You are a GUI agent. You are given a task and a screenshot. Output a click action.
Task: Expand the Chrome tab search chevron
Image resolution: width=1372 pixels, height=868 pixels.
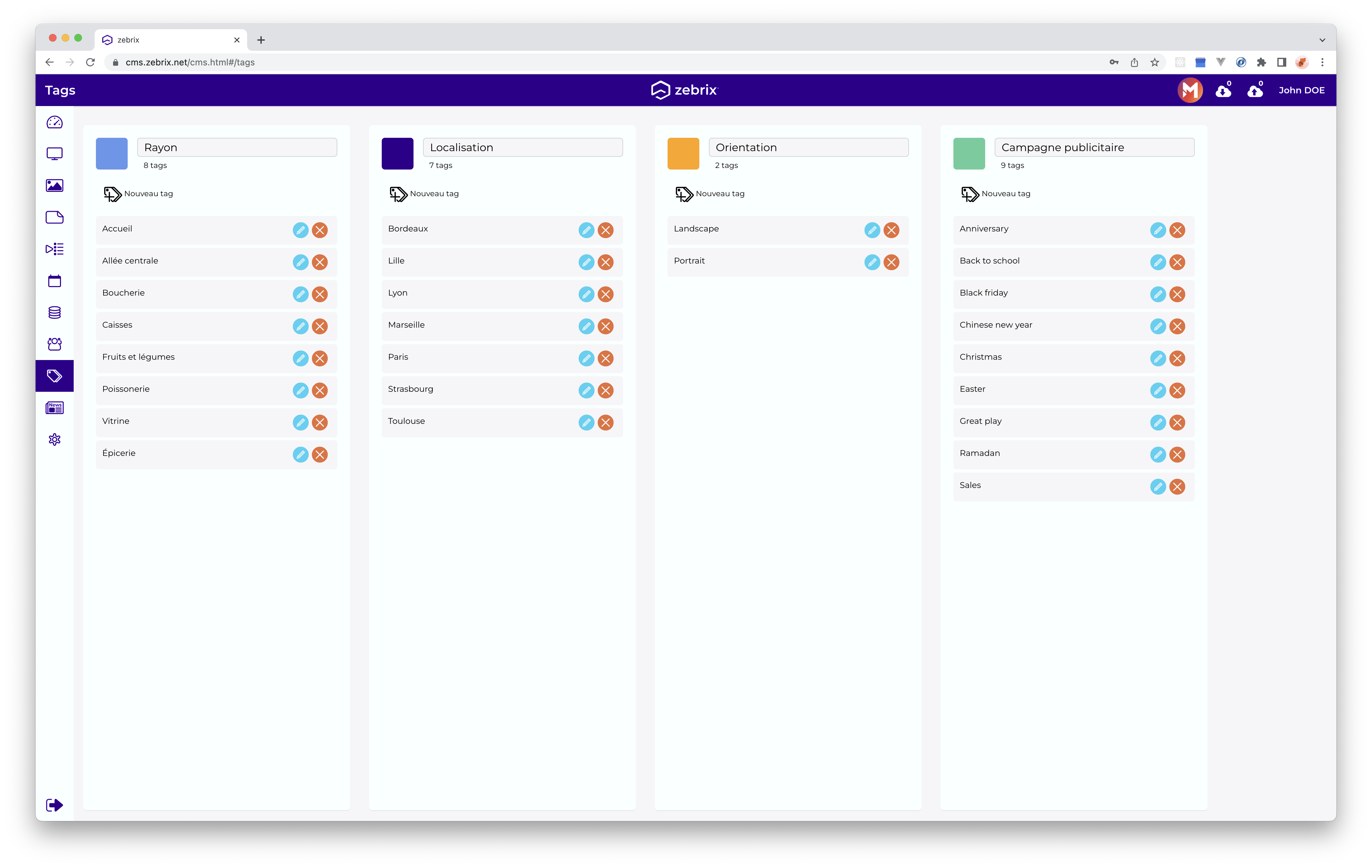[x=1322, y=40]
